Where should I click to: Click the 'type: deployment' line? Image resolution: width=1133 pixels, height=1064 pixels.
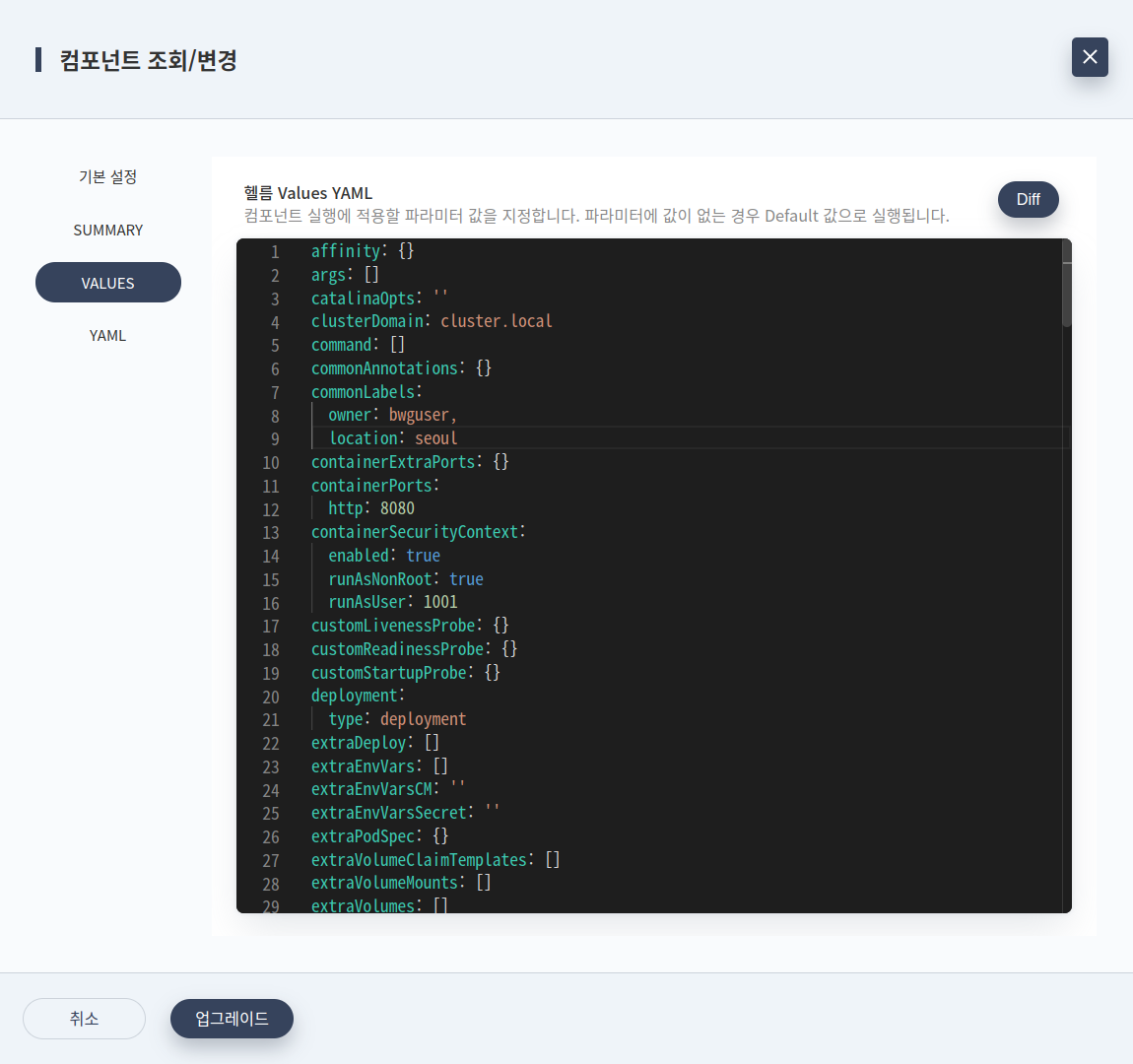coord(397,719)
